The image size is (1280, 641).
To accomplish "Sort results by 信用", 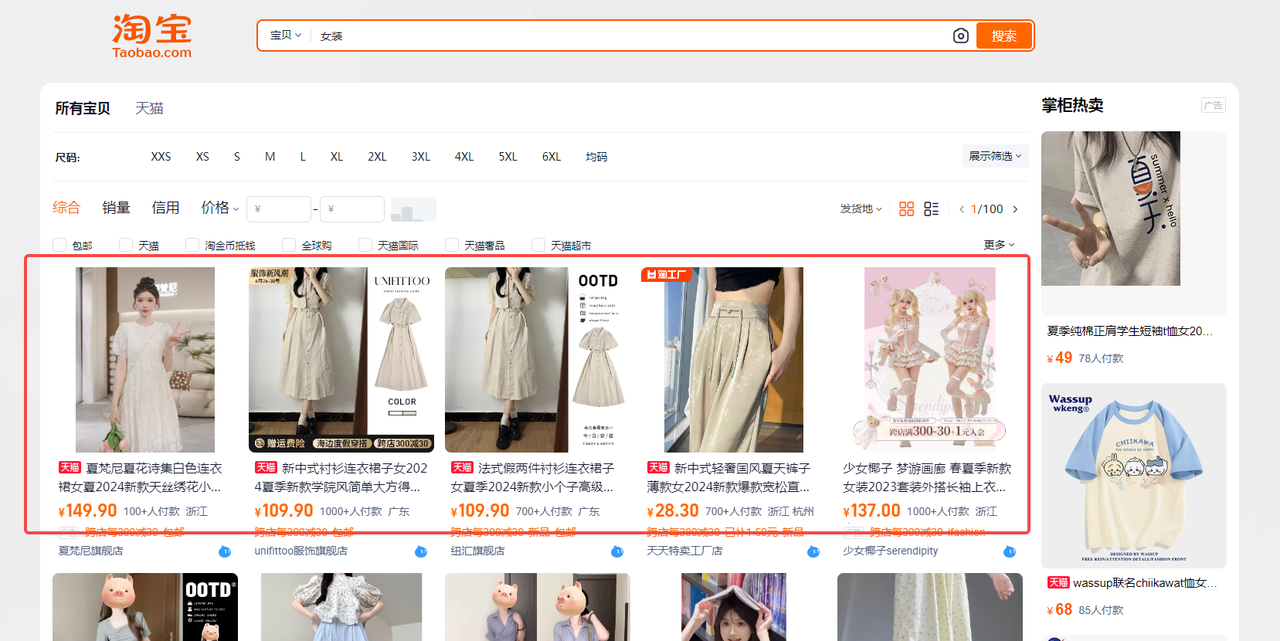I will pyautogui.click(x=166, y=208).
